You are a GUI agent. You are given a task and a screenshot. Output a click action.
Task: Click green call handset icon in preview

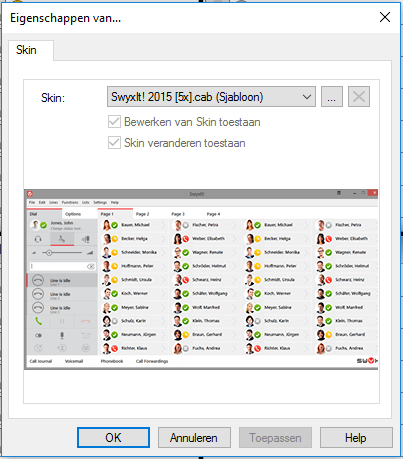pyautogui.click(x=39, y=321)
